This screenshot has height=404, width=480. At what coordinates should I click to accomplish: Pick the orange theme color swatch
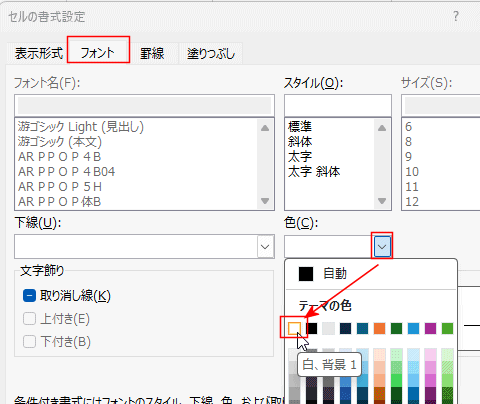tap(379, 328)
